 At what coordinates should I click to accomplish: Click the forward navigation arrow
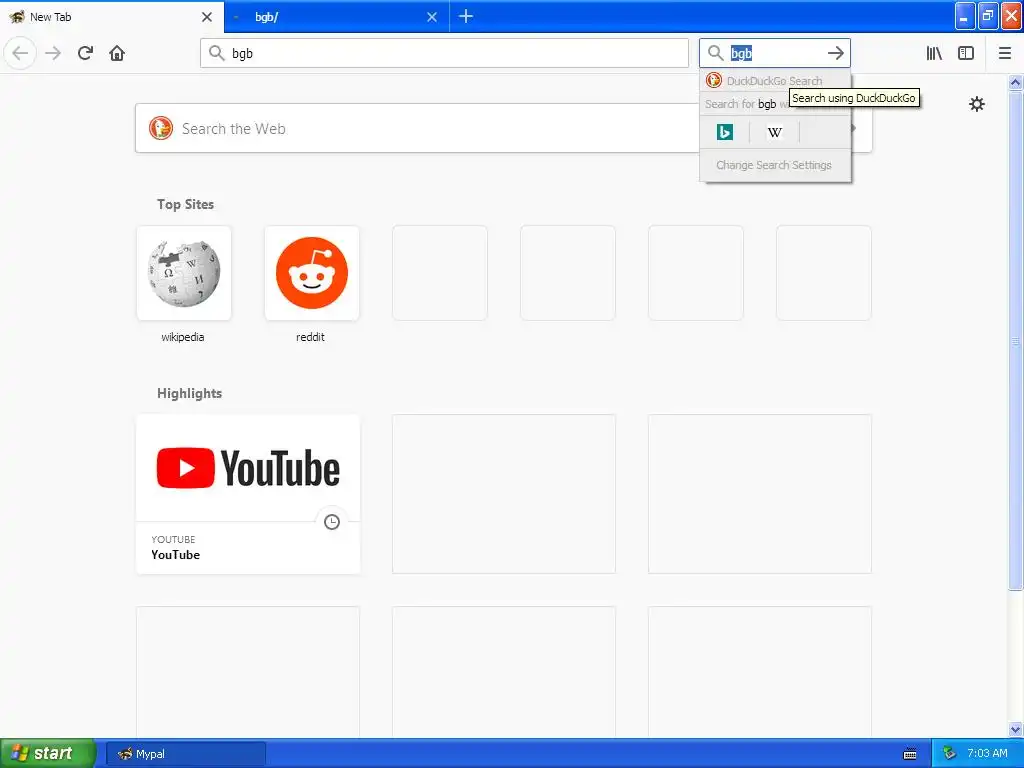[53, 53]
